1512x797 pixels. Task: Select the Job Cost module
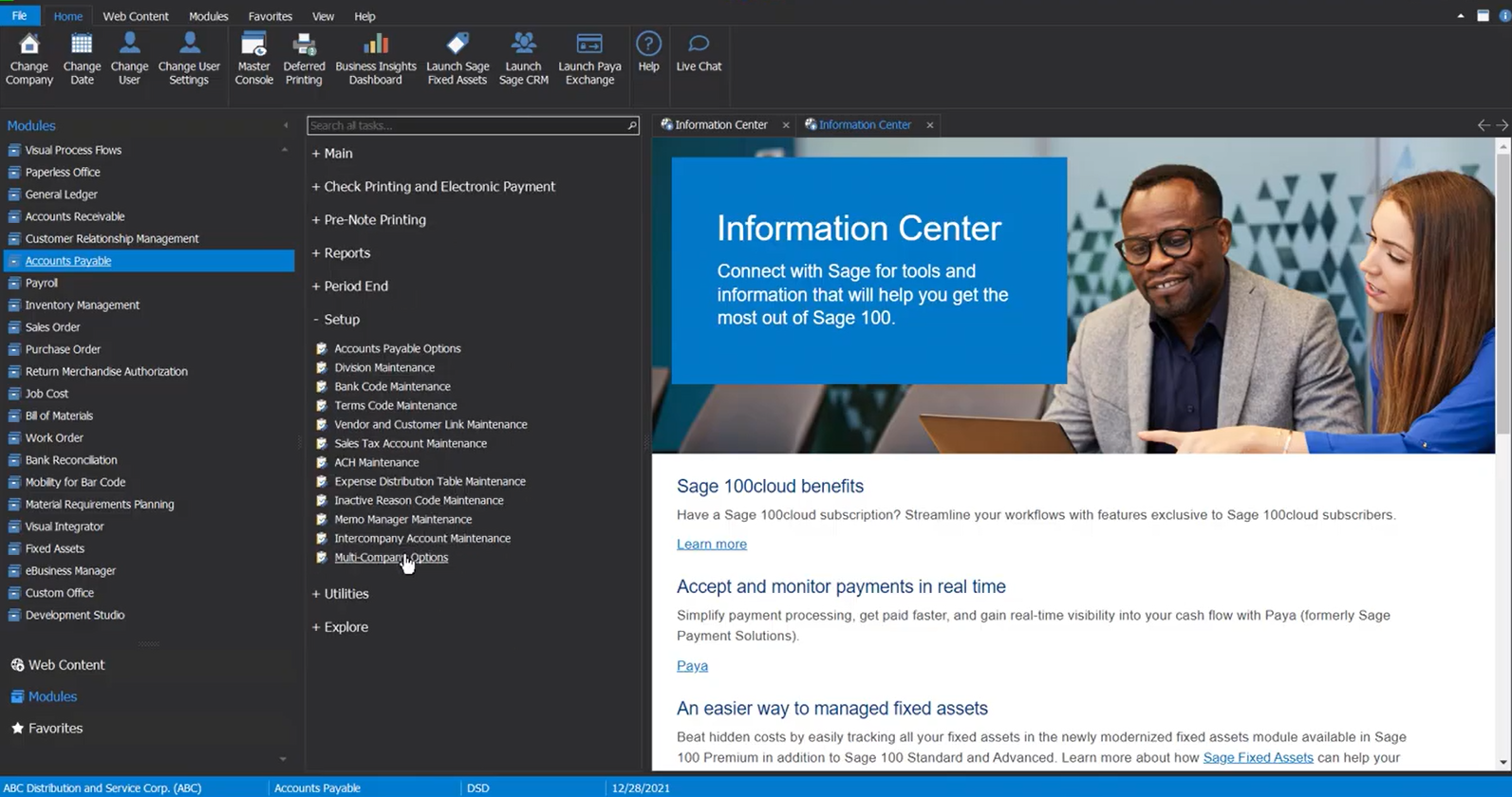click(47, 394)
